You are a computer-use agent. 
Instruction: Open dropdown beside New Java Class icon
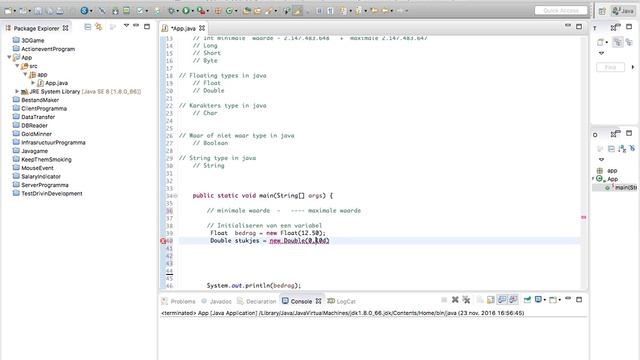click(236, 11)
